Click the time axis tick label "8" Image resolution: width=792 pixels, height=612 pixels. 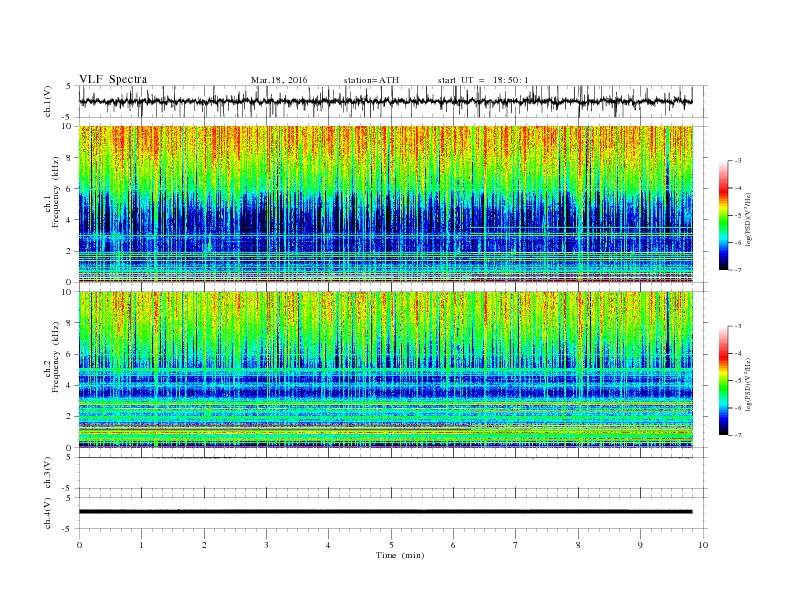[x=578, y=545]
